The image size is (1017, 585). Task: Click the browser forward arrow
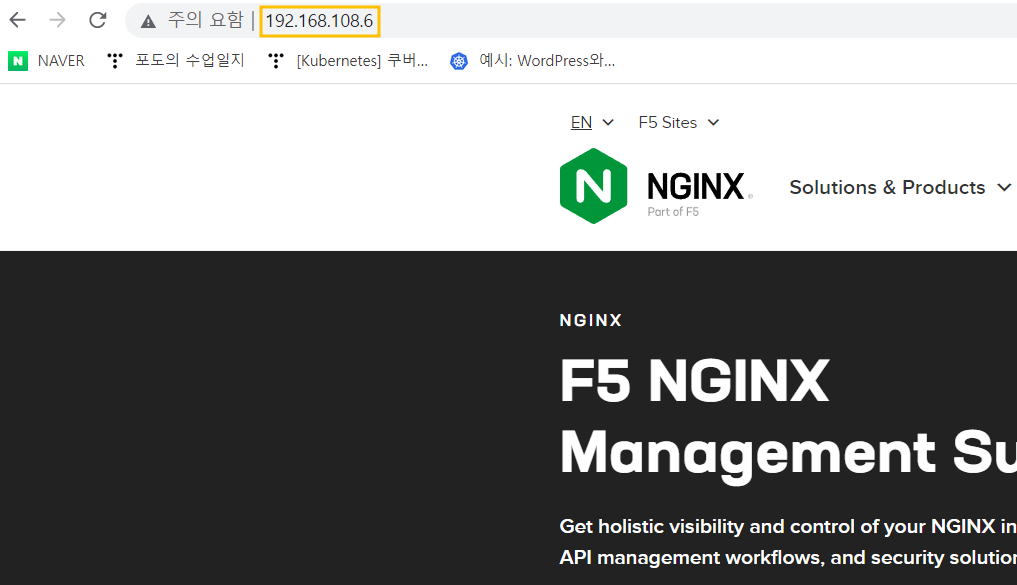point(58,20)
